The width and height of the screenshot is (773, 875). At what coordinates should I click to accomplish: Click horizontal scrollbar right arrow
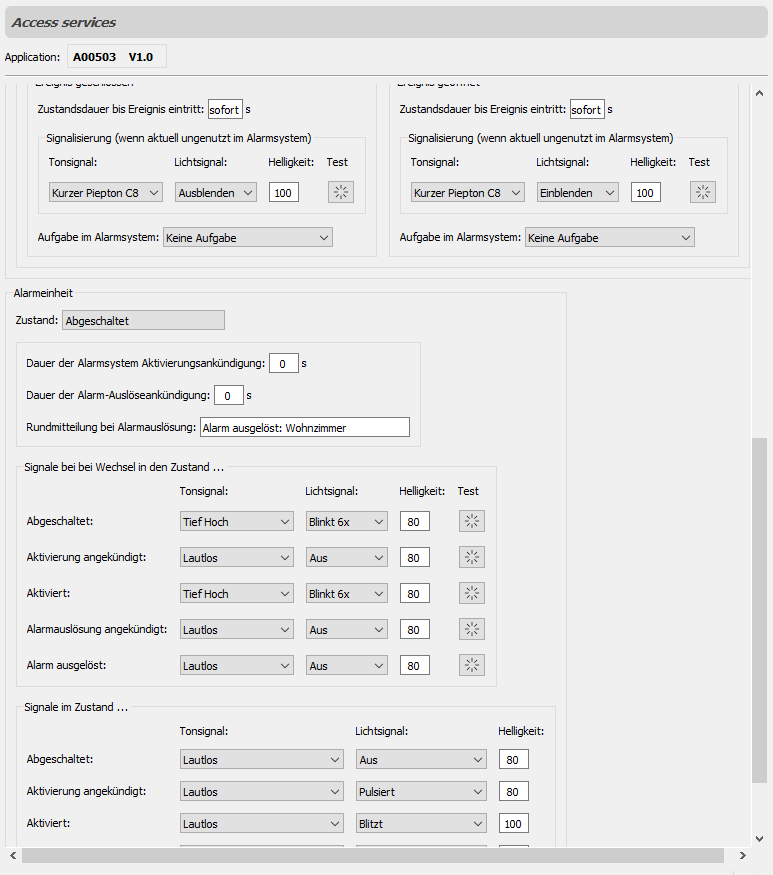point(742,855)
